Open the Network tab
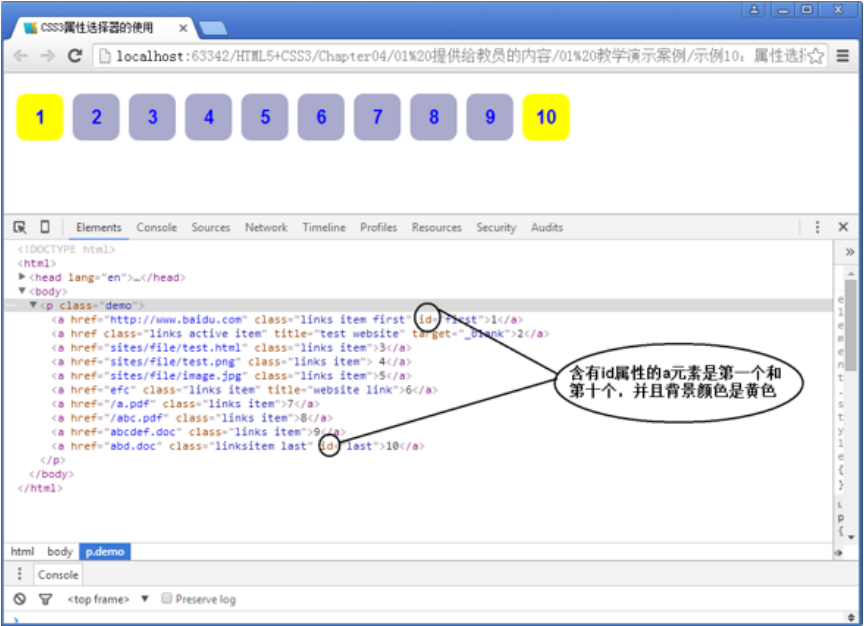Image resolution: width=864 pixels, height=626 pixels. tap(266, 228)
